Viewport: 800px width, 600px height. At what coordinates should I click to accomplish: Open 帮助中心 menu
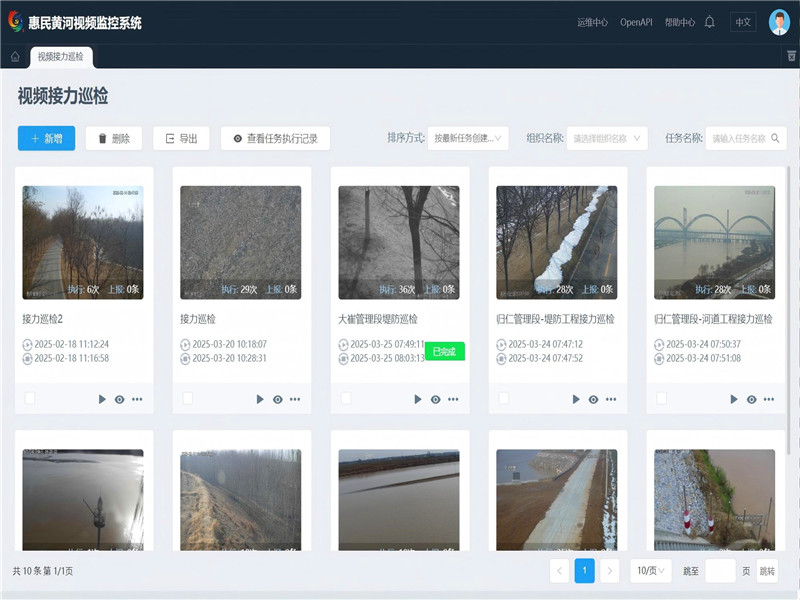[680, 22]
